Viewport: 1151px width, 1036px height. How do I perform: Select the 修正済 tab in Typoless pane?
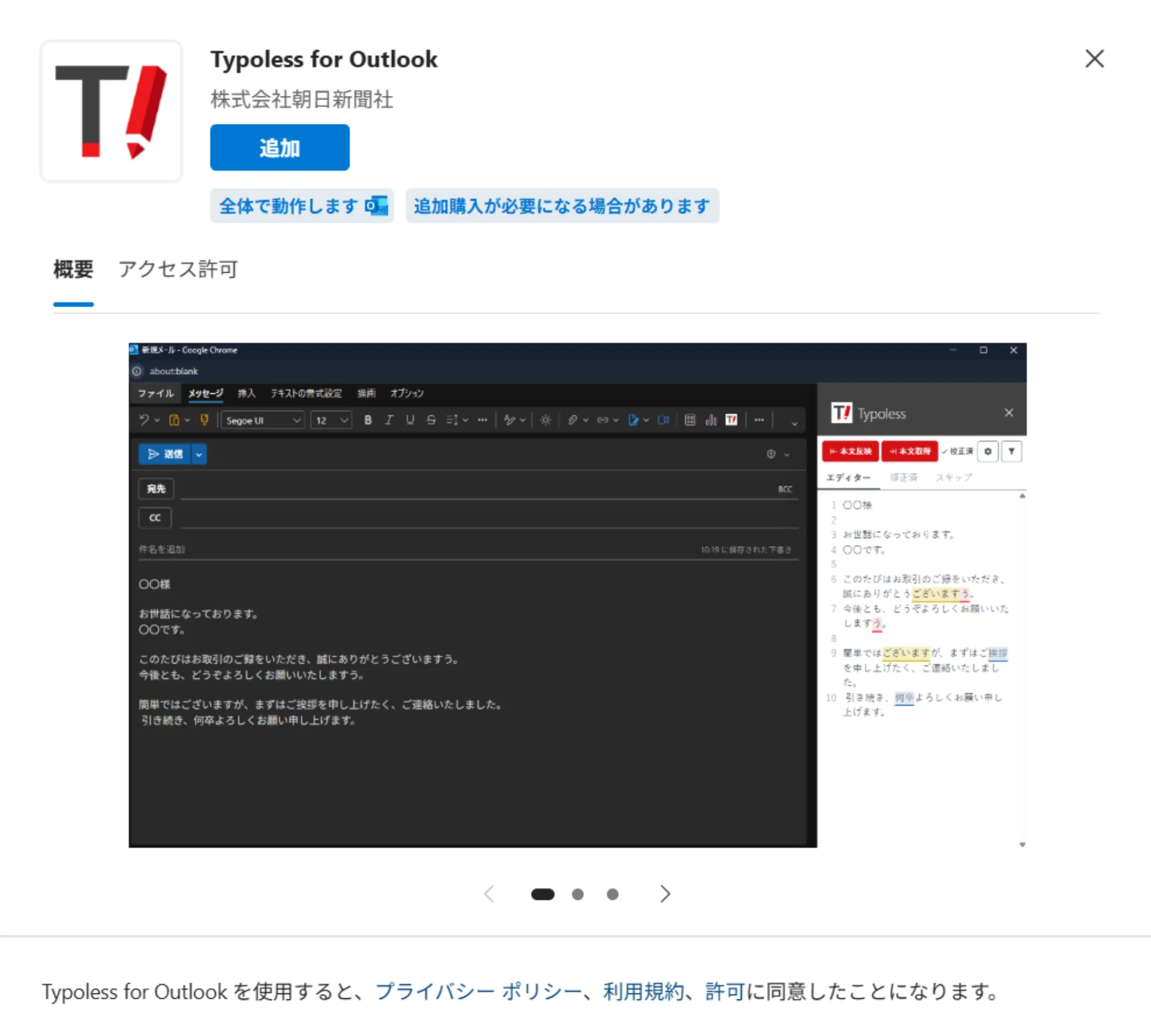point(904,478)
